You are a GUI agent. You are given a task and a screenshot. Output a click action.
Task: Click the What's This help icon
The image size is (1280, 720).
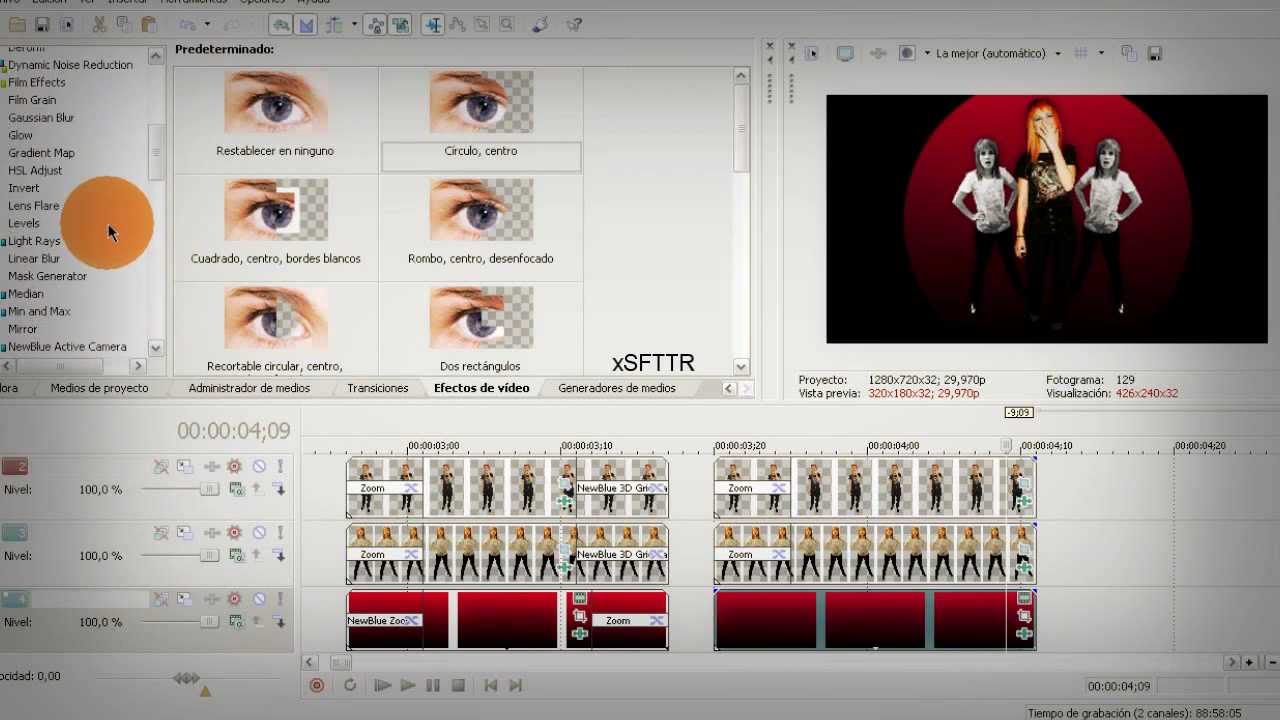coord(574,24)
